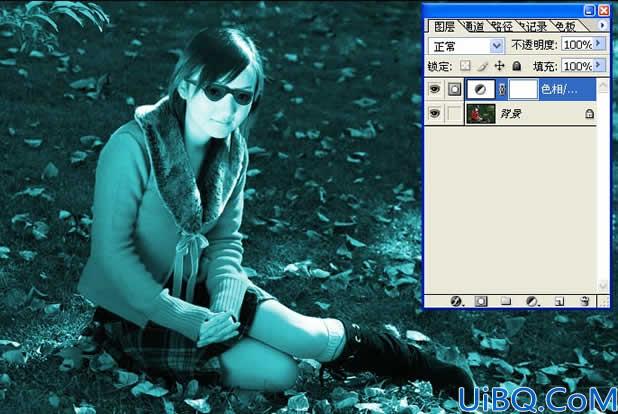Select the hue/saturation adjustment thumbnail
Image resolution: width=618 pixels, height=414 pixels.
480,90
